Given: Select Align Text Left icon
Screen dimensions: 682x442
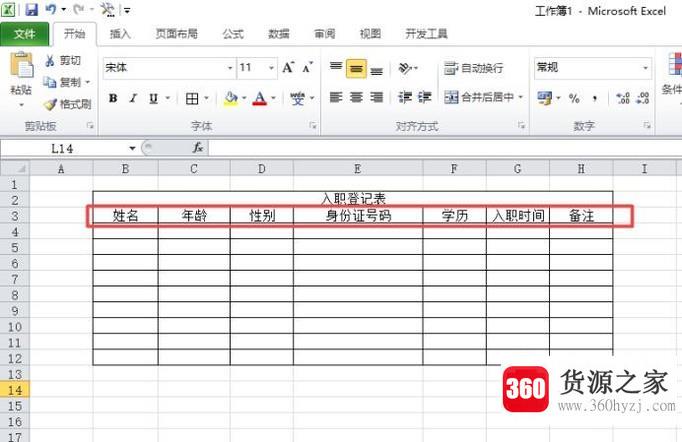Looking at the screenshot, I should tap(336, 97).
